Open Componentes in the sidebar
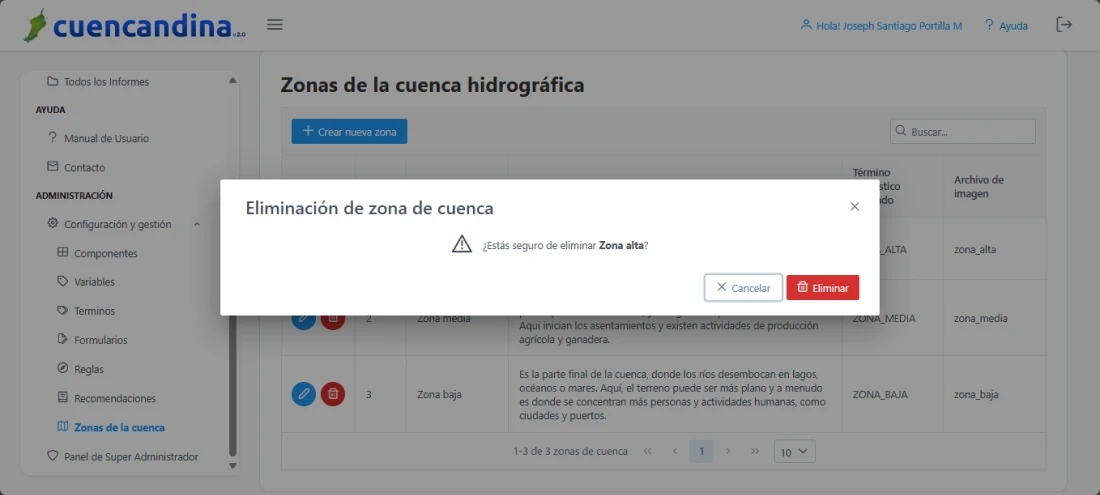The image size is (1100, 495). 105,253
